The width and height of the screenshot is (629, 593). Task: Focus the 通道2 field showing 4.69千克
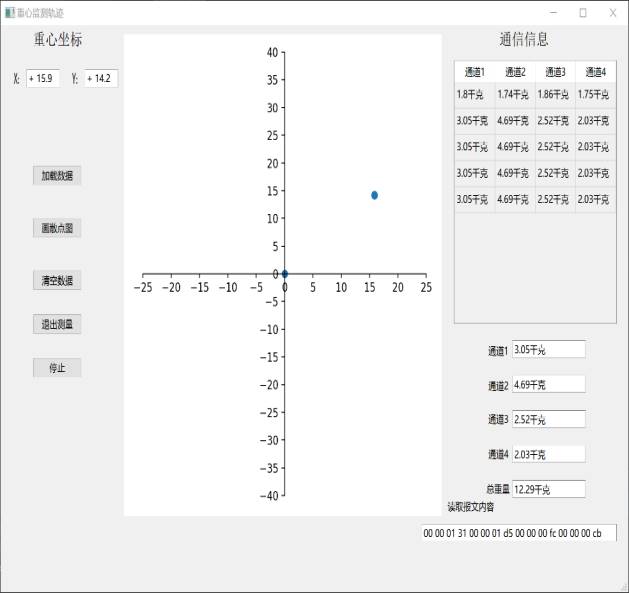(548, 385)
